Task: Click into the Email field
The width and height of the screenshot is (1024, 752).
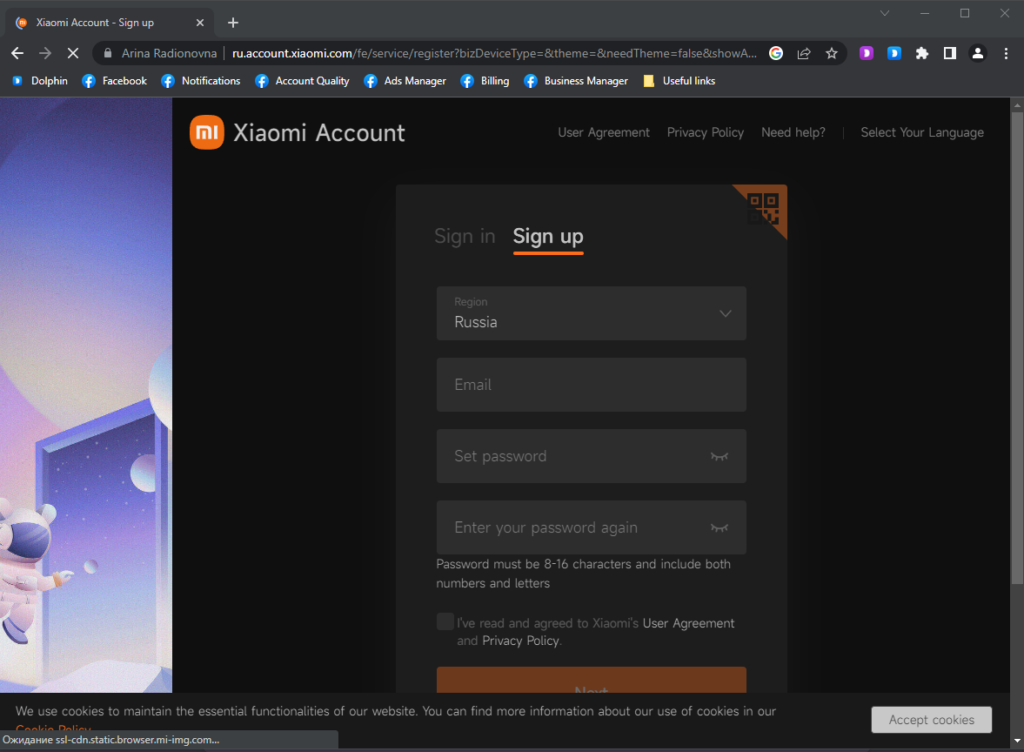Action: (592, 384)
